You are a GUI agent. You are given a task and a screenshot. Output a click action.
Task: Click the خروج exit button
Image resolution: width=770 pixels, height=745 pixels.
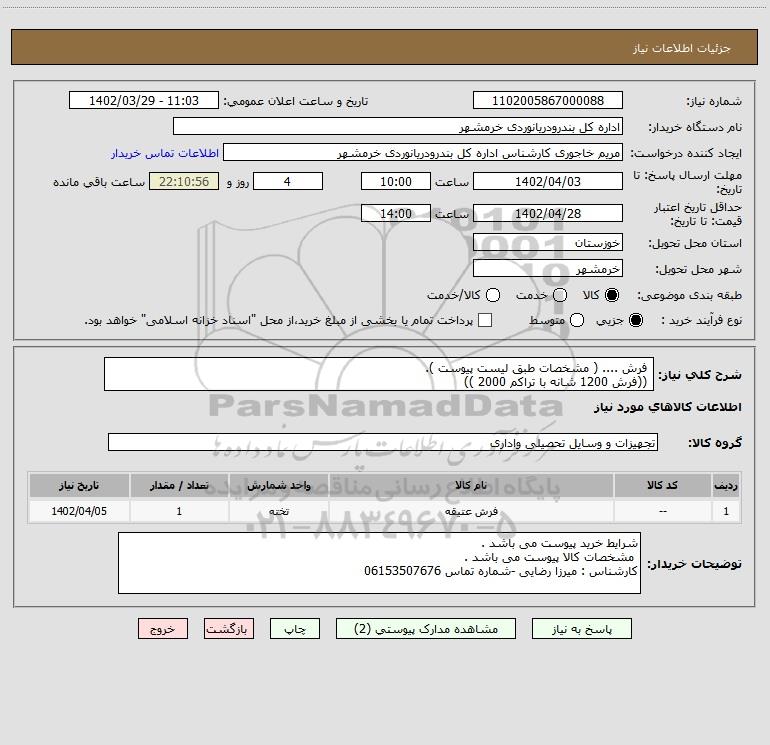[x=163, y=629]
